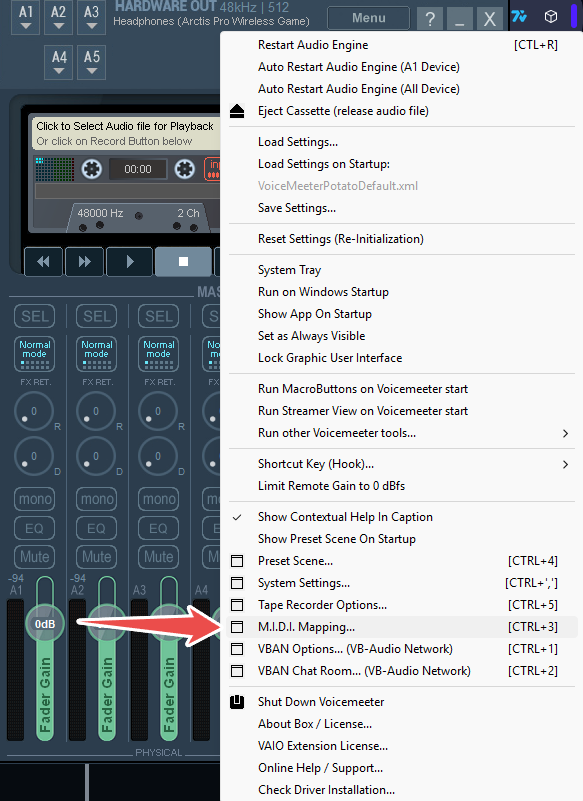Mute the A2 bus

[x=97, y=557]
